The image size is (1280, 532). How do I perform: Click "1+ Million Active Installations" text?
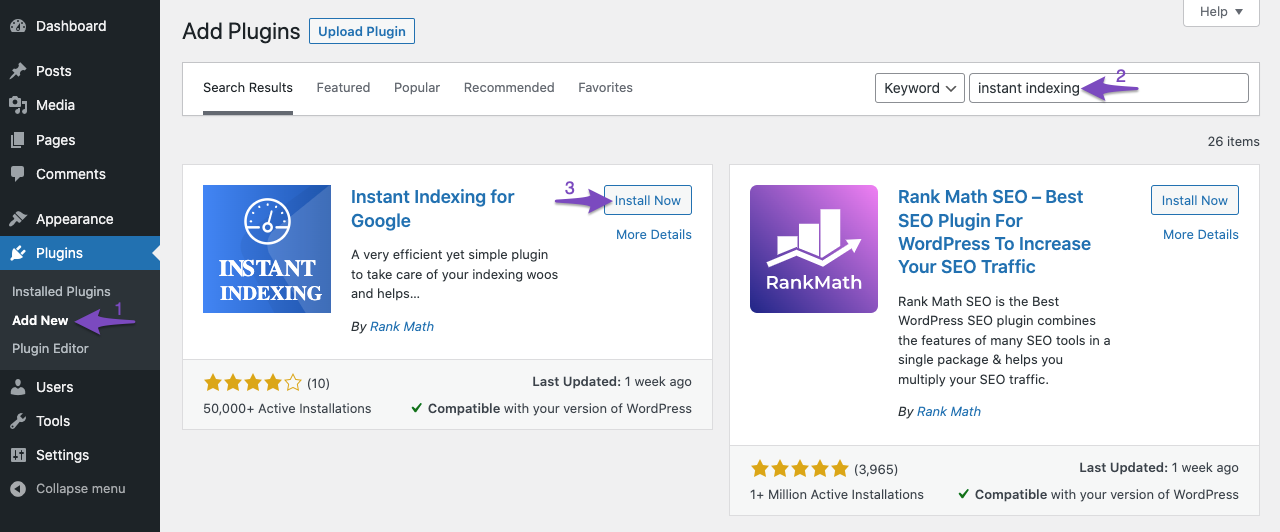click(837, 494)
